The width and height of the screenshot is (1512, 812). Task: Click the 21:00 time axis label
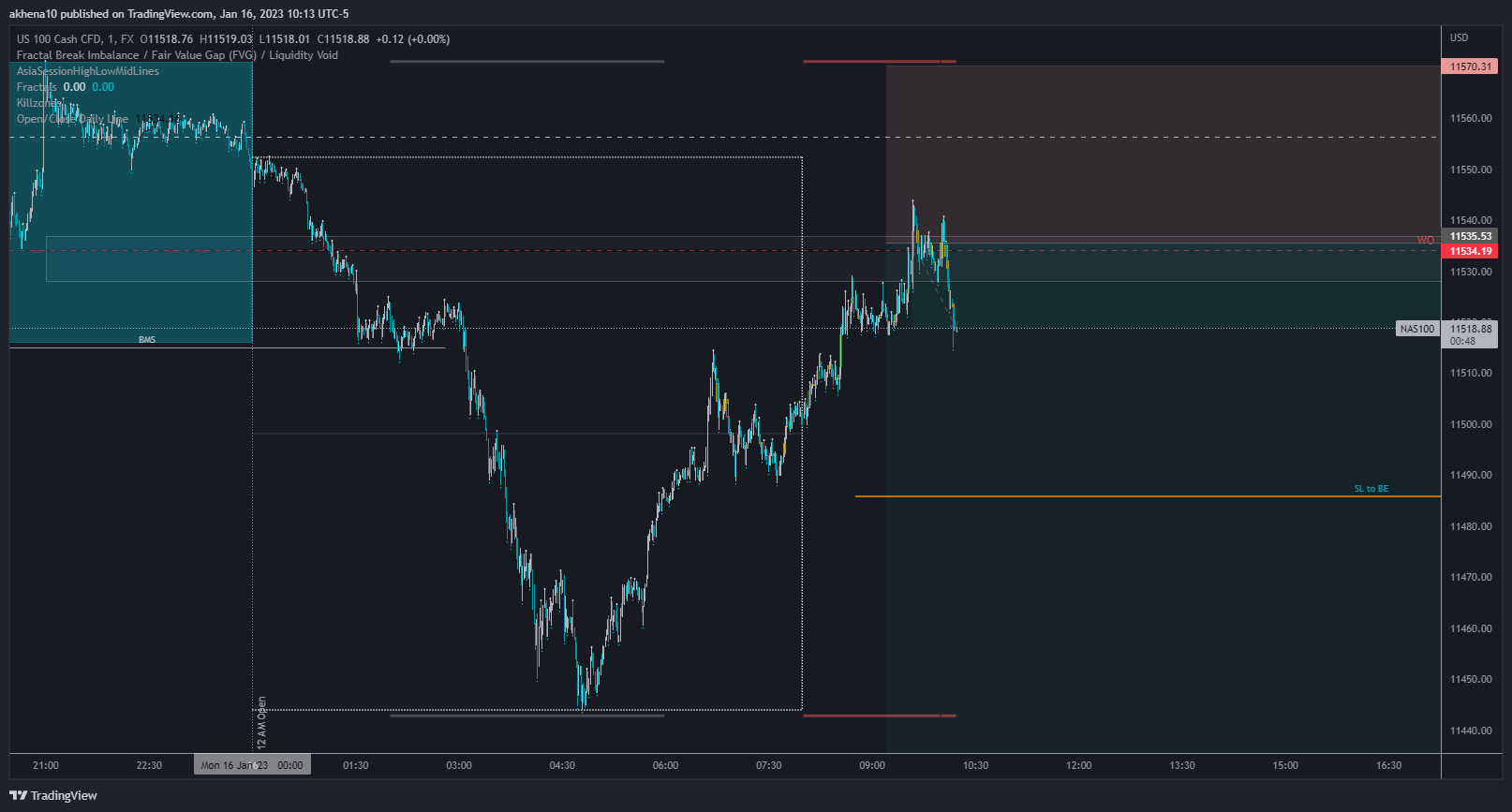pos(45,765)
